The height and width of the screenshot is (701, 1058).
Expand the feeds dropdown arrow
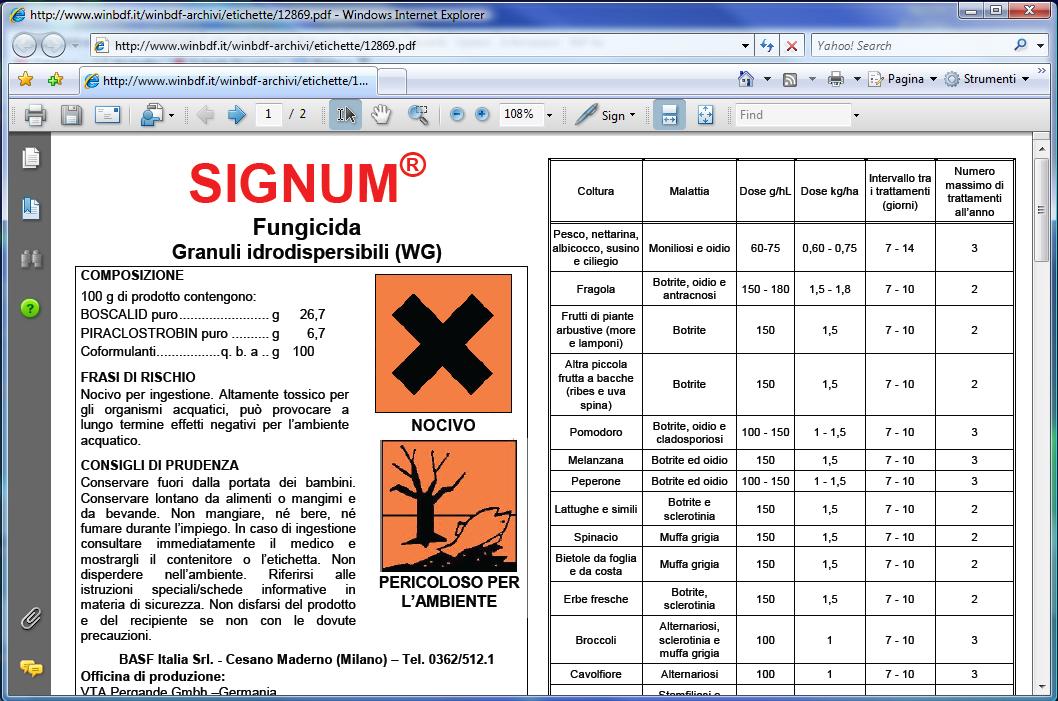812,80
